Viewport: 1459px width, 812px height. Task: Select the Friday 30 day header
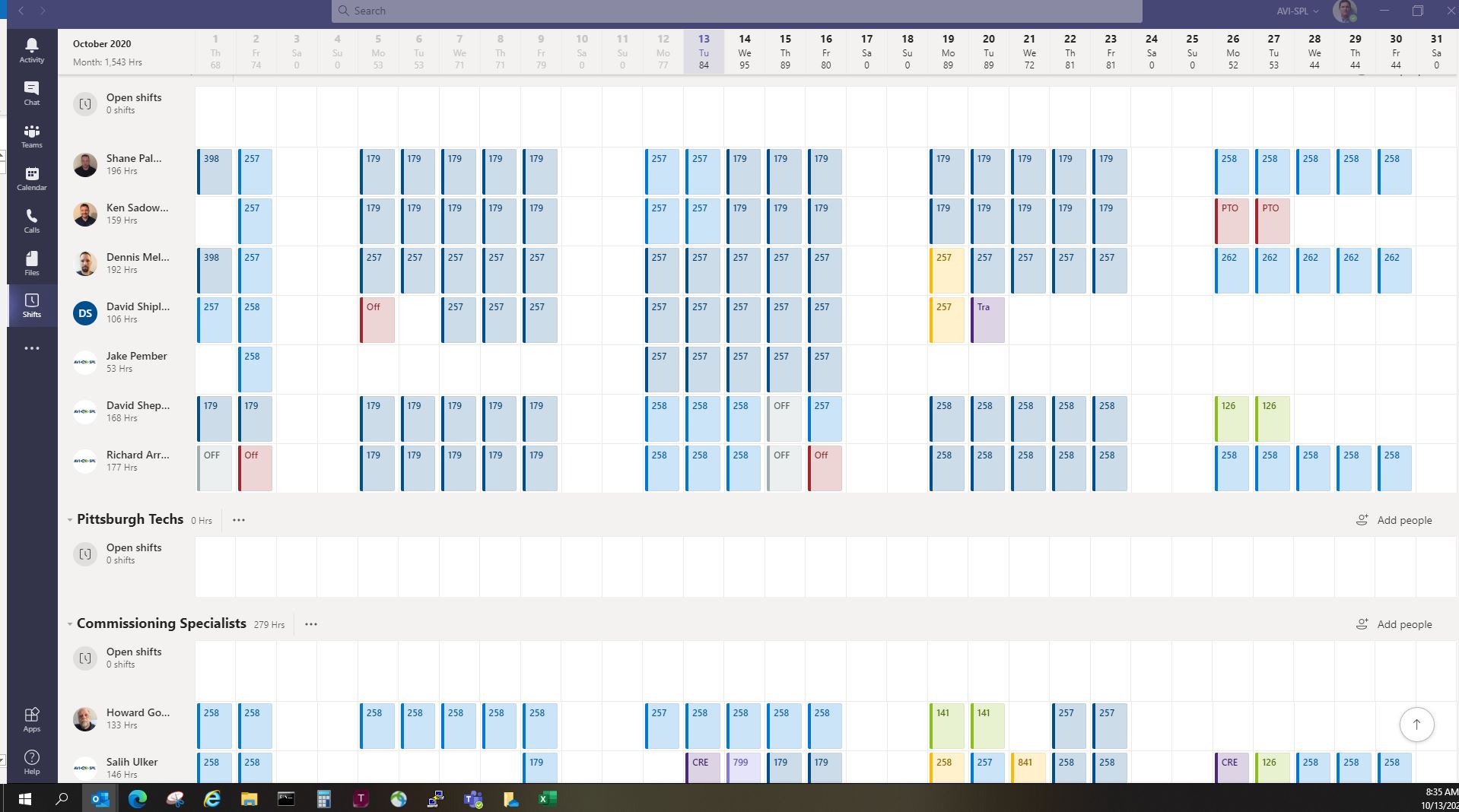1395,52
